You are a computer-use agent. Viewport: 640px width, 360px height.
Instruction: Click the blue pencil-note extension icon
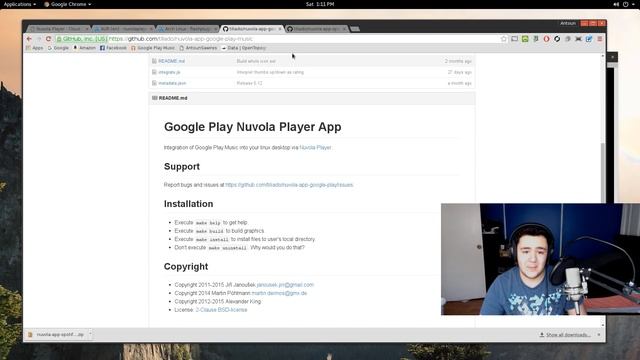coord(589,39)
